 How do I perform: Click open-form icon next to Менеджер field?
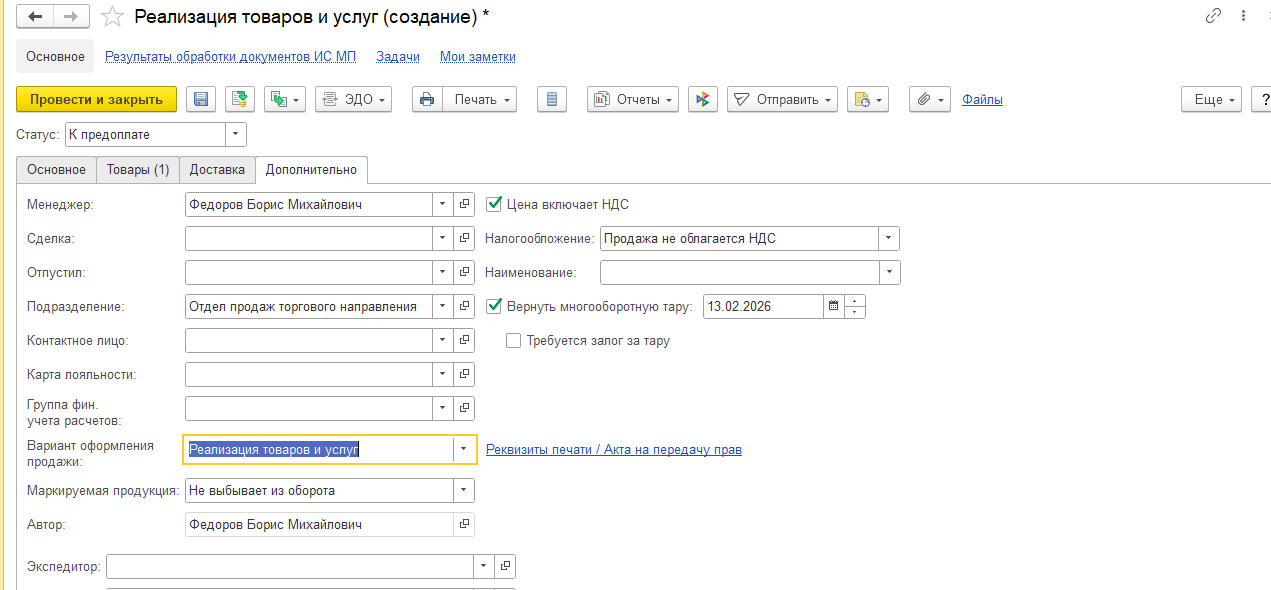(x=464, y=204)
